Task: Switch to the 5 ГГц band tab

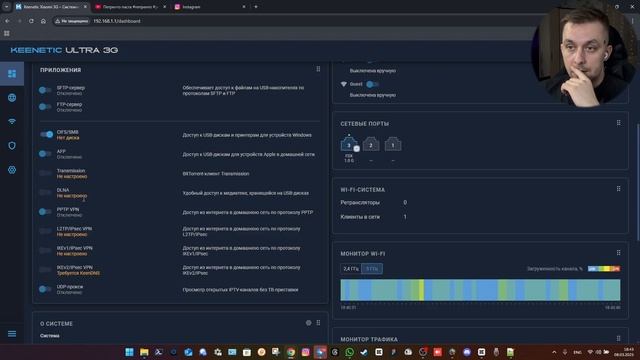Action: point(372,269)
